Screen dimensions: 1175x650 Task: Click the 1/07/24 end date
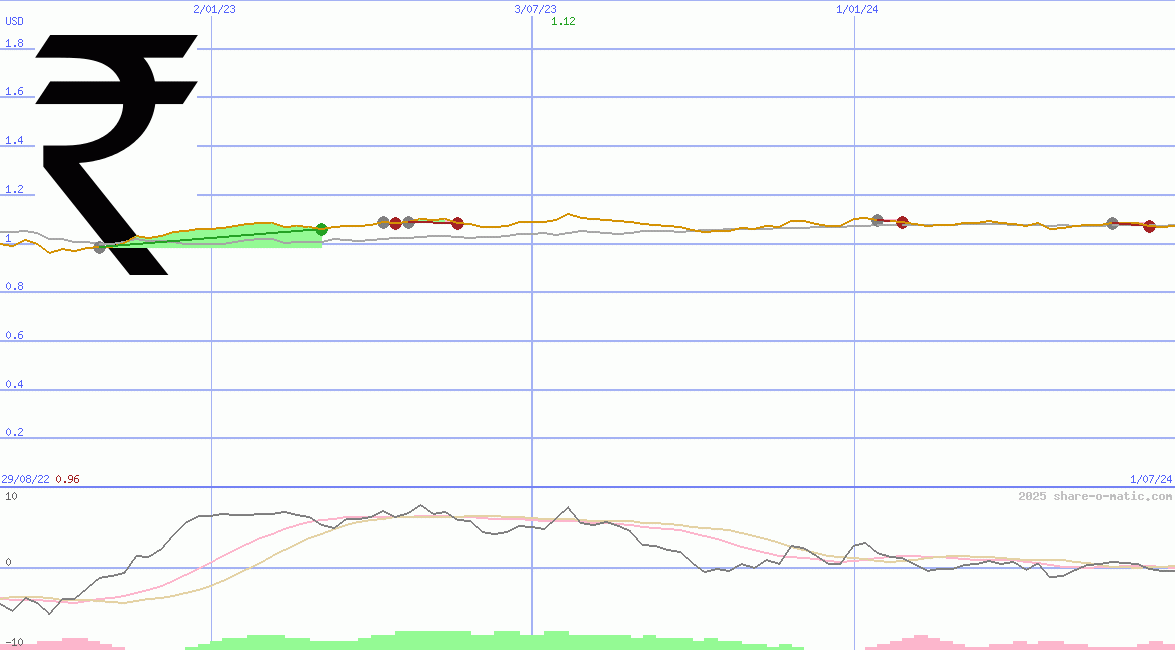pos(1151,479)
